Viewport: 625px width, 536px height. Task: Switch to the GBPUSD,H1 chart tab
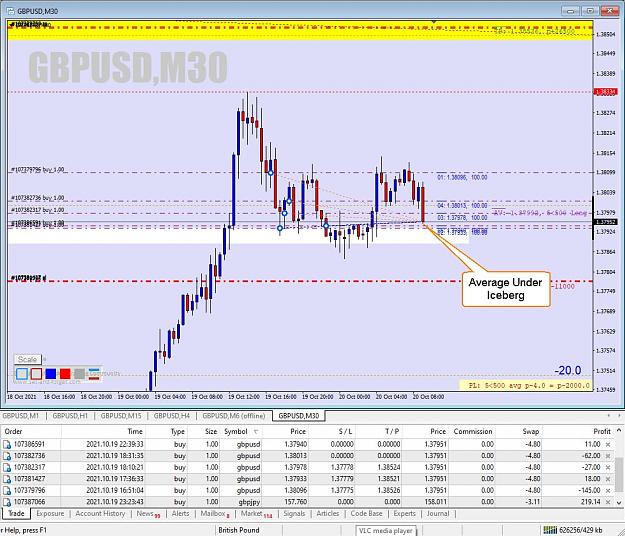click(70, 416)
